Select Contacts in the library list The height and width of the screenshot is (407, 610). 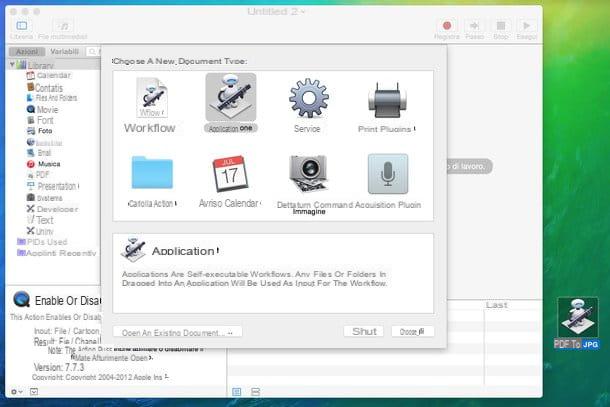pos(45,88)
